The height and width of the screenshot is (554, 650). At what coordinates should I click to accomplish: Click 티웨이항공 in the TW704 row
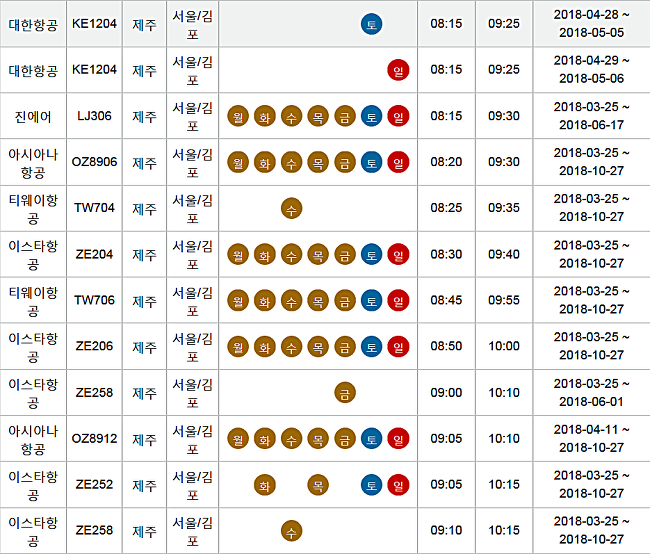pos(33,209)
